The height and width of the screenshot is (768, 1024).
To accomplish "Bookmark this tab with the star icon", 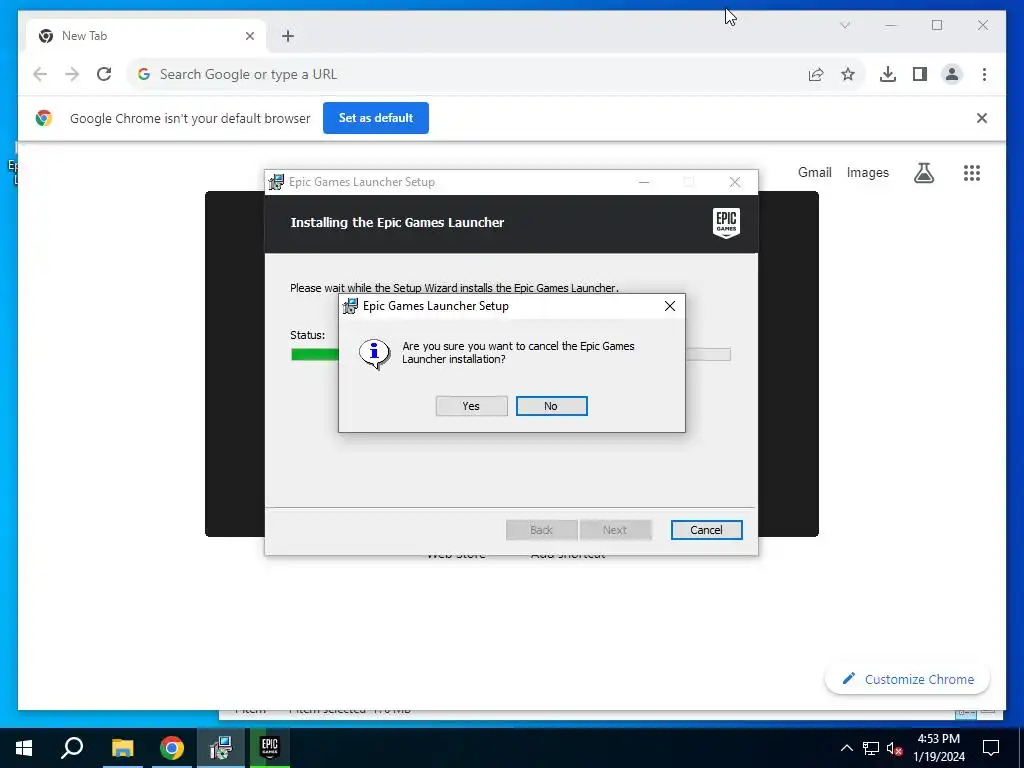I will [848, 74].
